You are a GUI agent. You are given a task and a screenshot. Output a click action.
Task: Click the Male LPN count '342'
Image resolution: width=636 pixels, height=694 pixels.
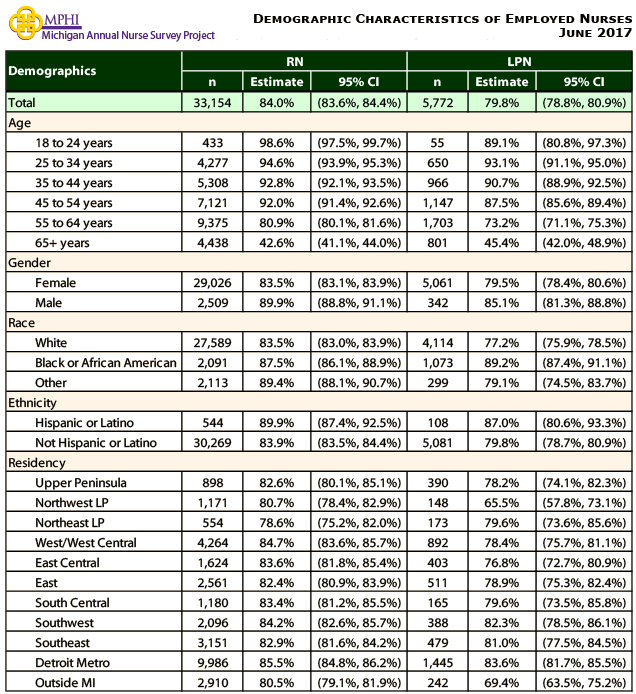[437, 303]
